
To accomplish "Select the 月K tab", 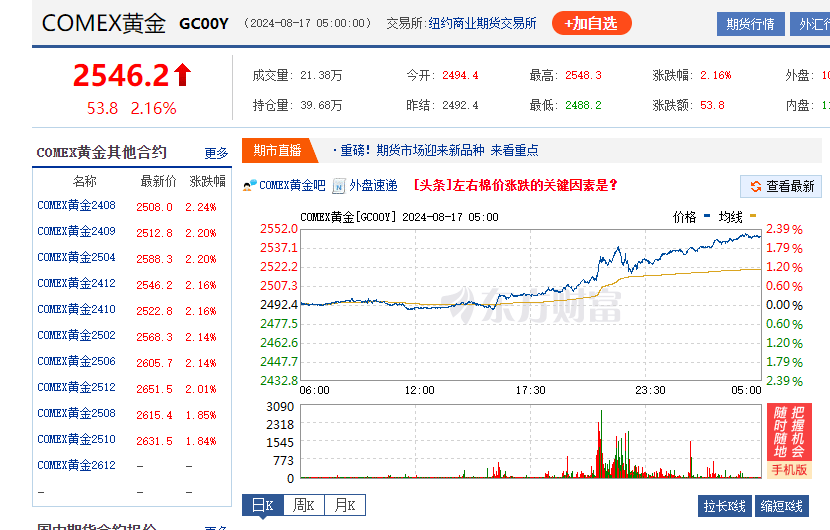I will click(345, 505).
